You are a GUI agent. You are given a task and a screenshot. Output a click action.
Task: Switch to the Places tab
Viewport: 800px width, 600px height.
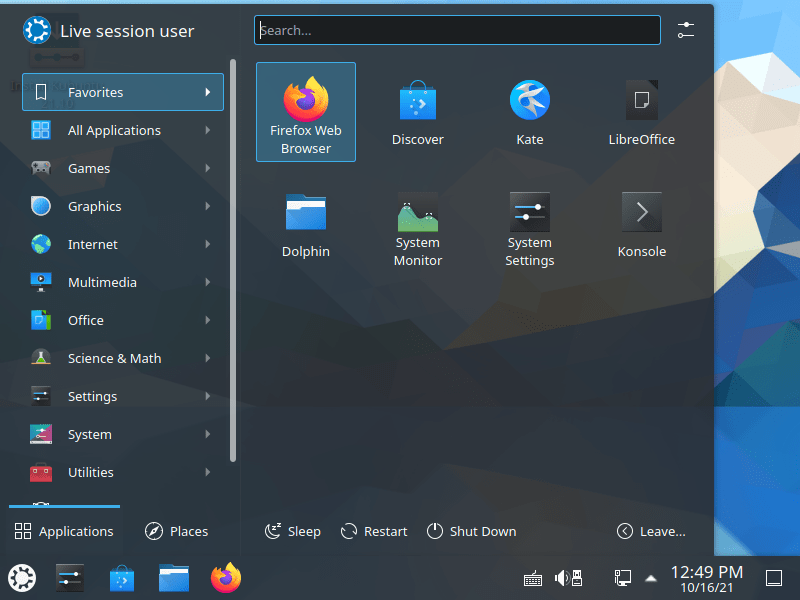point(177,531)
